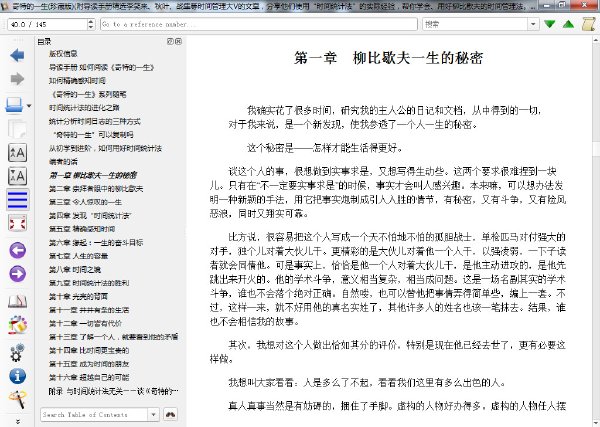This screenshot has width=600, height=427.
Task: Select 第十六章 超越自己的可能
Action: pos(89,377)
